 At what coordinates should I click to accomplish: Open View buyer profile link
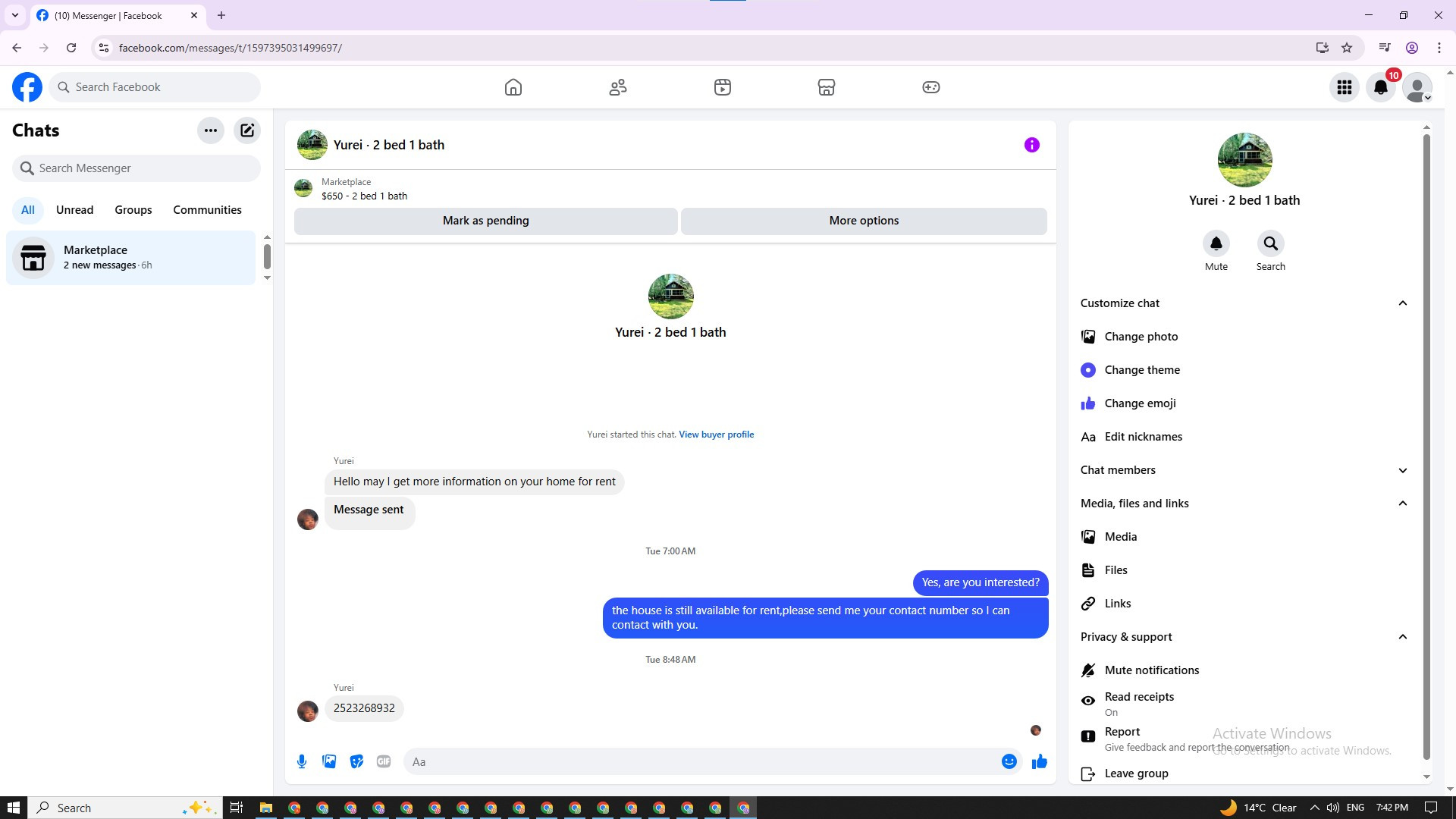coord(716,435)
